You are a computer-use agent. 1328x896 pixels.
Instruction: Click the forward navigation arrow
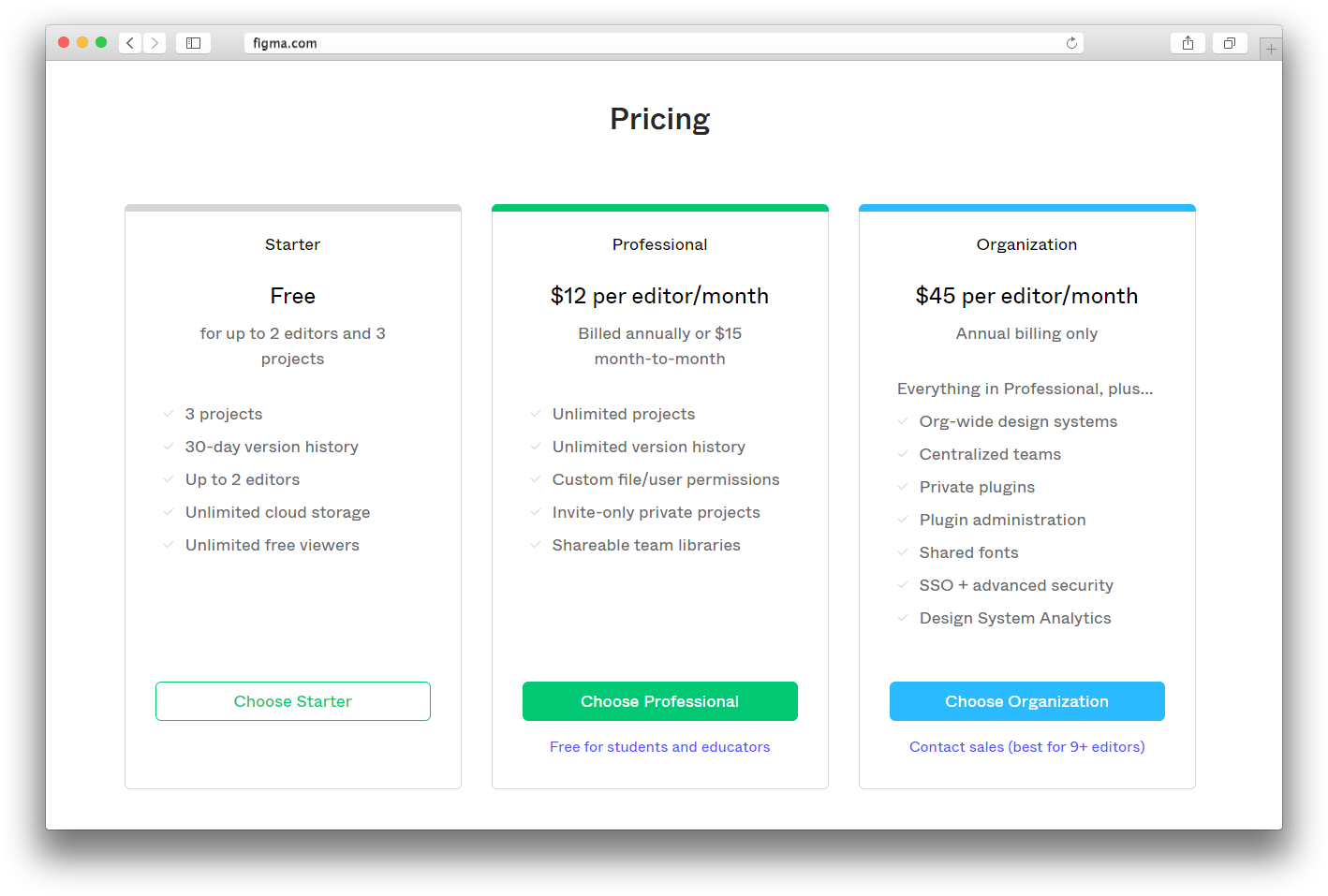(155, 43)
